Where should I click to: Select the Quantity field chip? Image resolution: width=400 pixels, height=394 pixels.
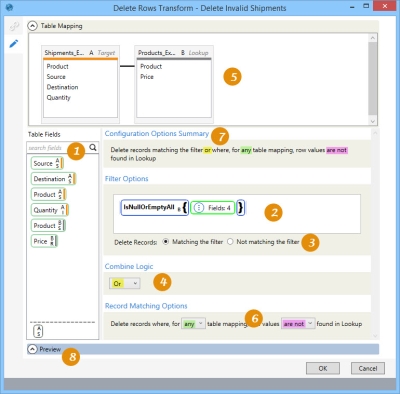(50, 210)
